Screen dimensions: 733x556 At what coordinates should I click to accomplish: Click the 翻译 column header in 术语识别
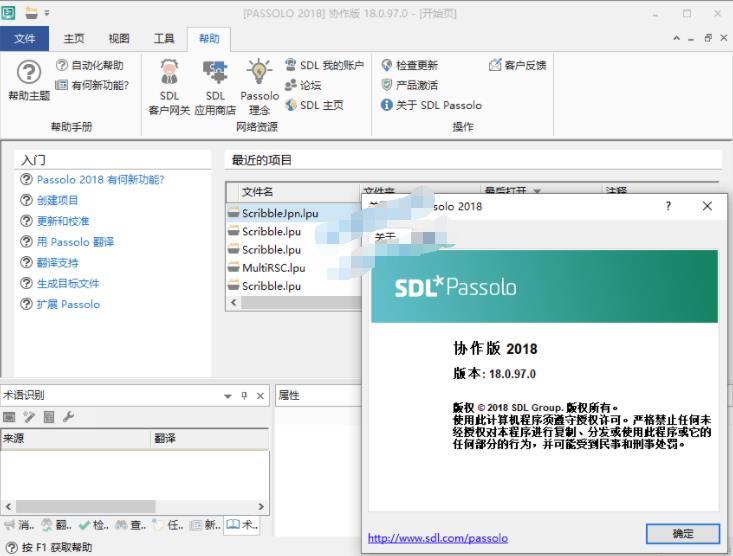coord(209,439)
